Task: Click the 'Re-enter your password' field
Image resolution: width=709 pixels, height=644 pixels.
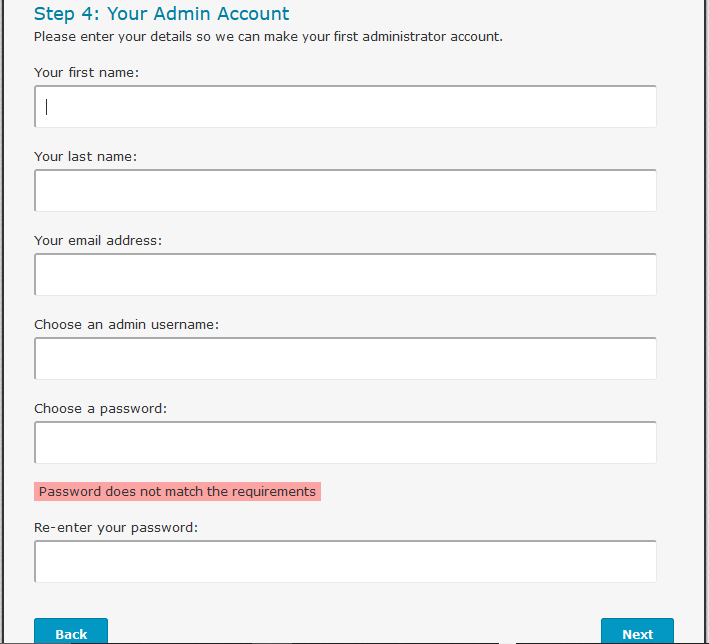Action: click(x=345, y=562)
